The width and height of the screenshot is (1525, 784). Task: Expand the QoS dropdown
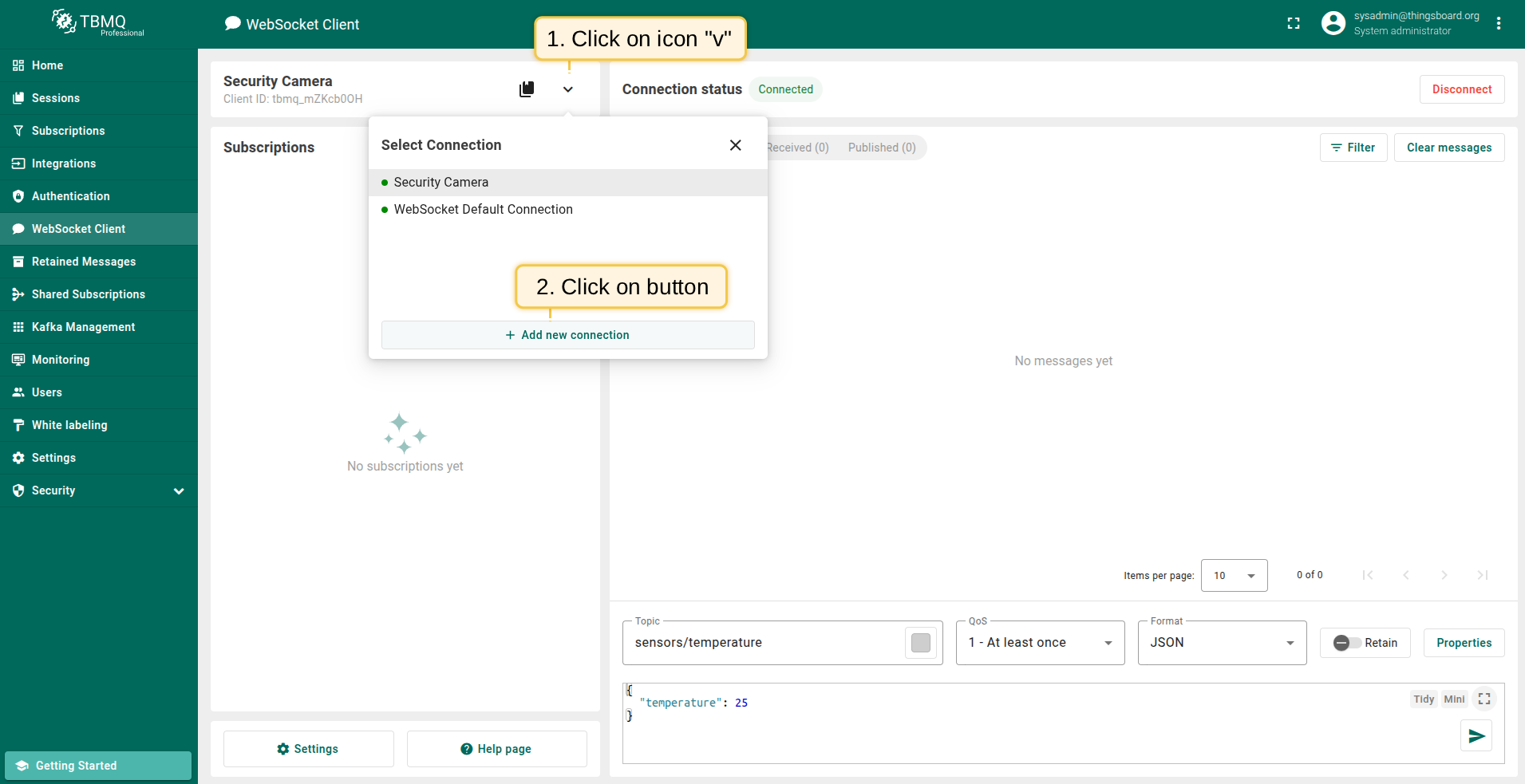(x=1040, y=643)
